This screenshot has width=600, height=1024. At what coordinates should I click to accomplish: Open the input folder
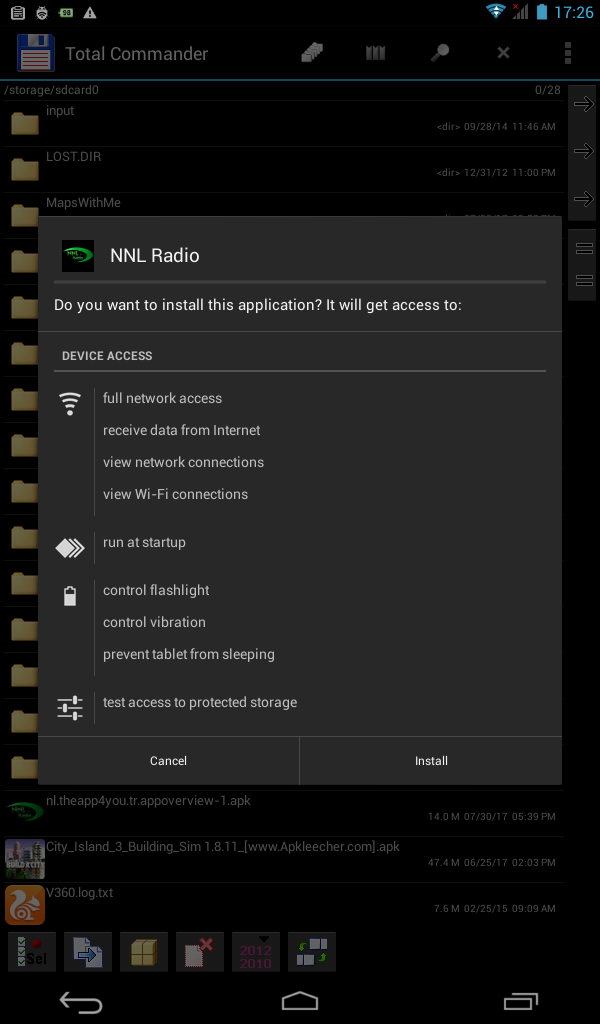click(x=282, y=123)
